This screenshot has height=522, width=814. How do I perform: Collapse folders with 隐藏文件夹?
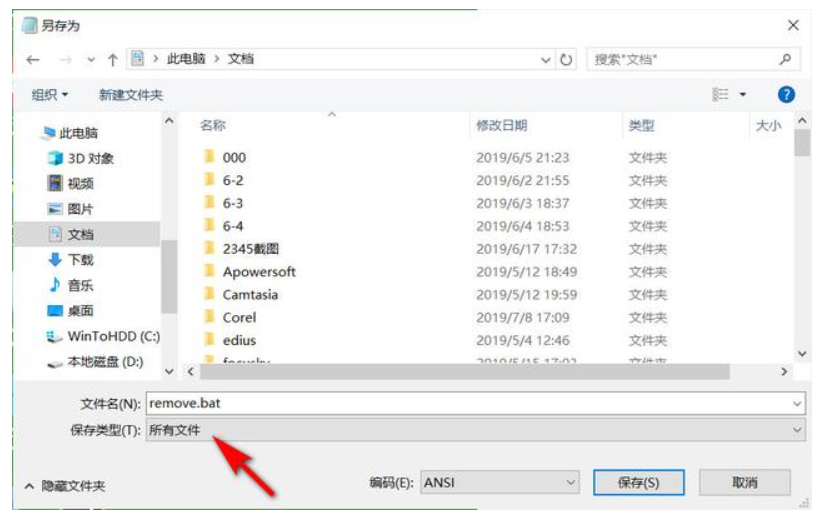[x=65, y=486]
